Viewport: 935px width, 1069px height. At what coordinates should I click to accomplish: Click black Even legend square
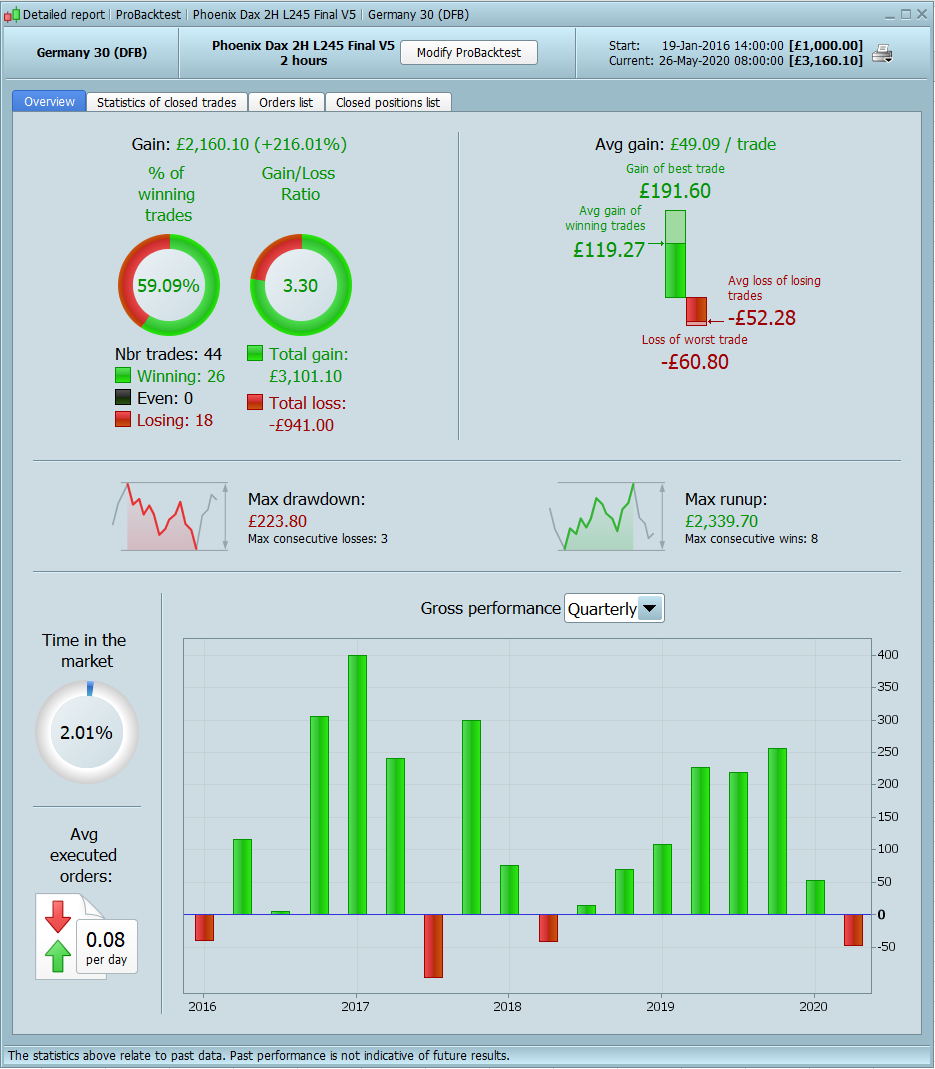tap(123, 397)
